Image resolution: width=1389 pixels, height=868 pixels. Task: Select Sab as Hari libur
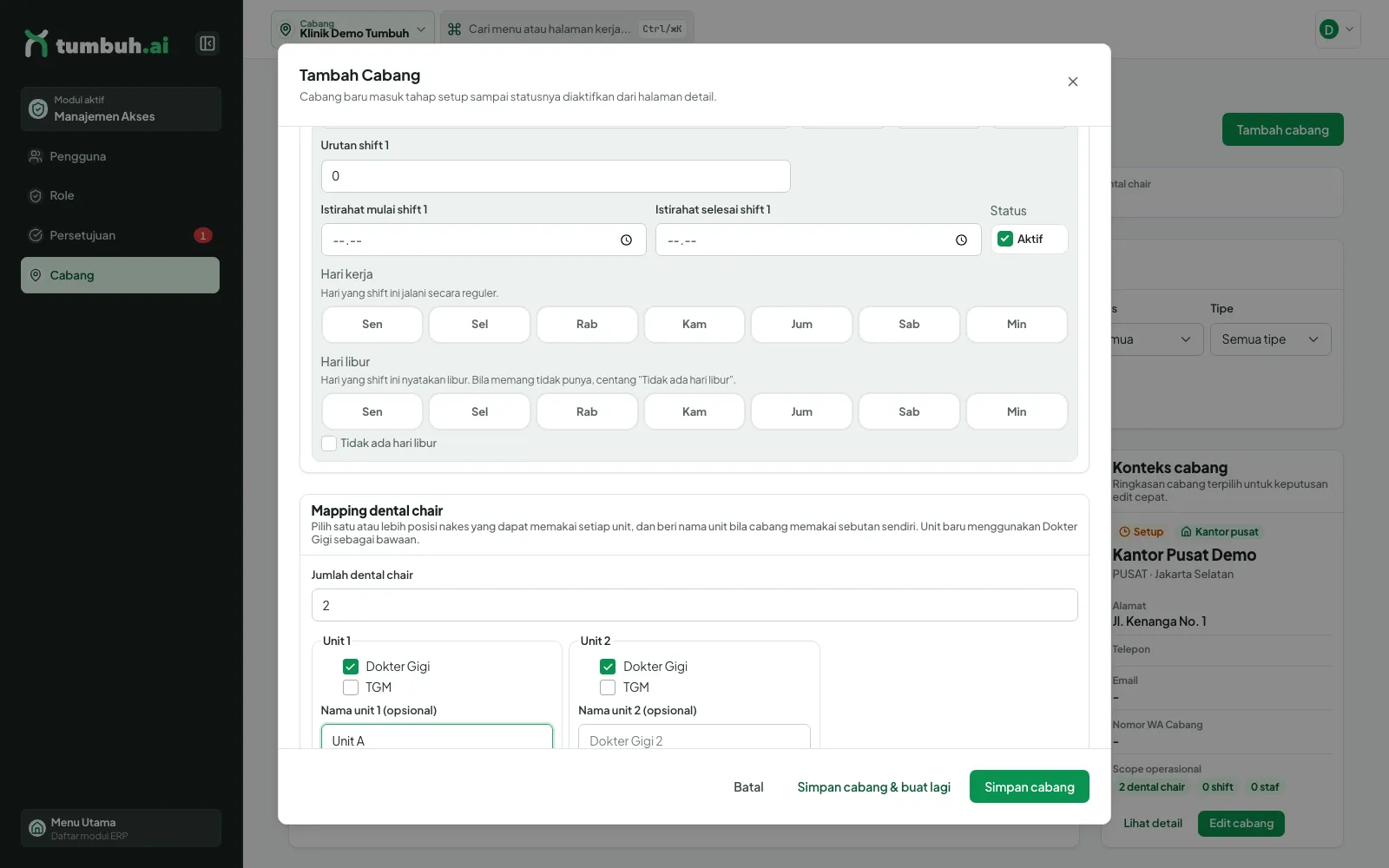[x=909, y=411]
